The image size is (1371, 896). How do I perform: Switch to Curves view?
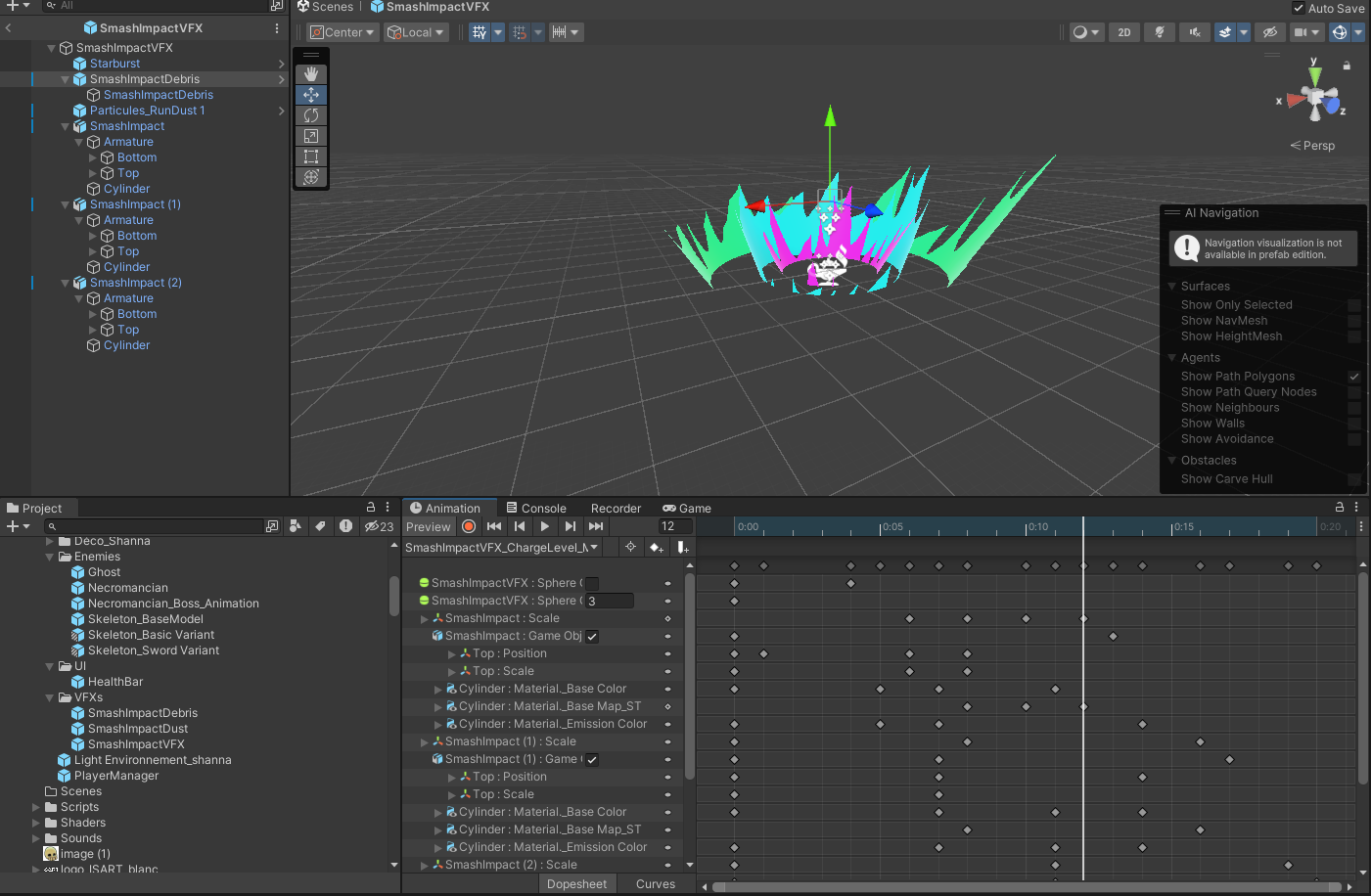[x=656, y=883]
